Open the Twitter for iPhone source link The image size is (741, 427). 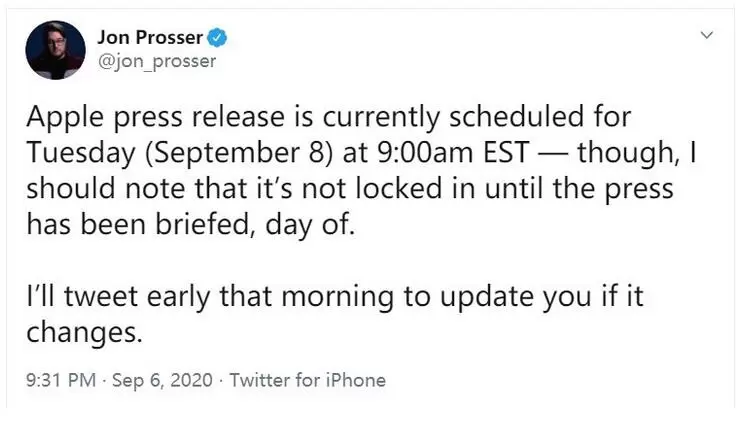point(308,380)
